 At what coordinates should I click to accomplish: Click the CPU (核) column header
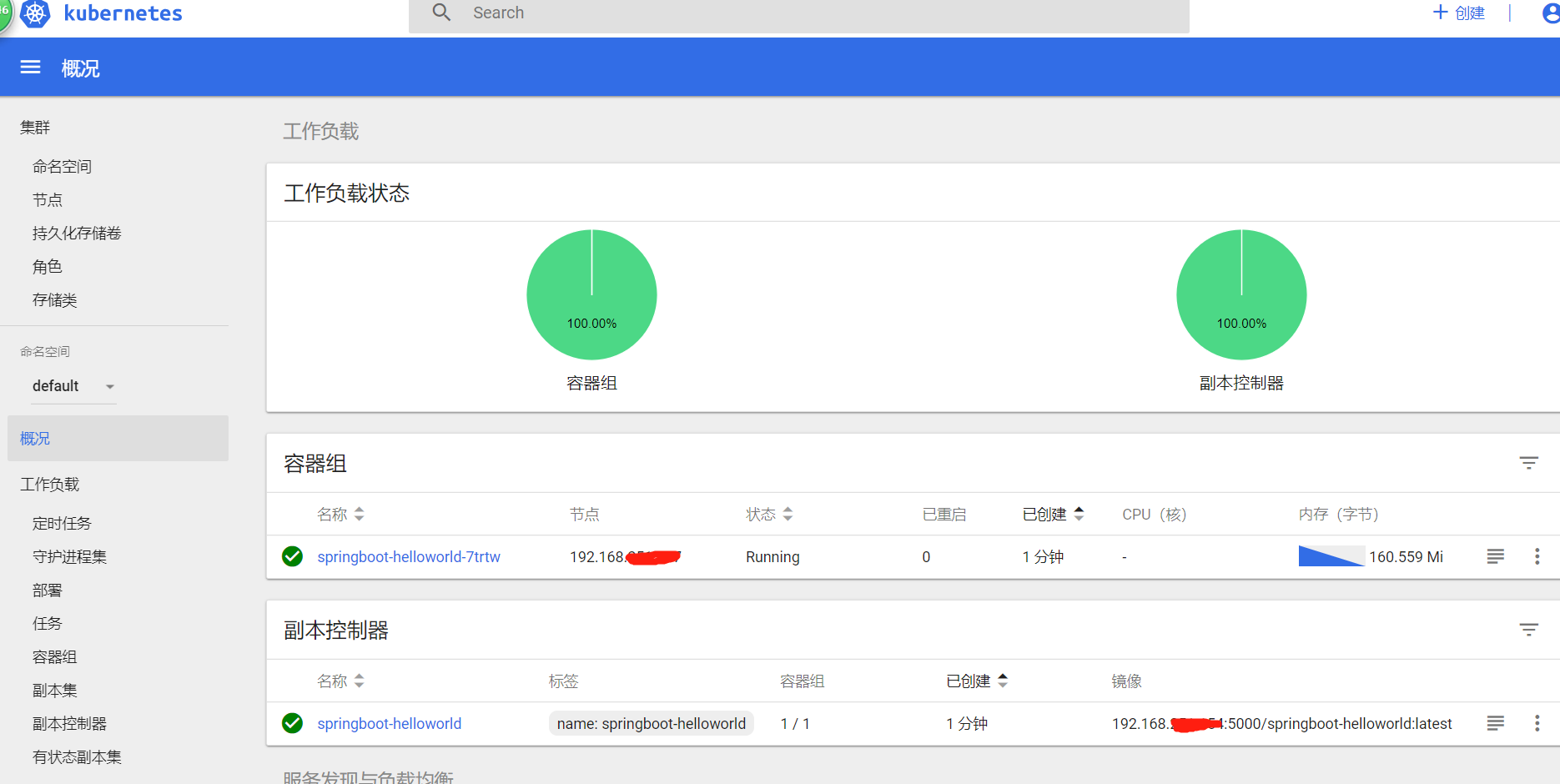tap(1155, 515)
